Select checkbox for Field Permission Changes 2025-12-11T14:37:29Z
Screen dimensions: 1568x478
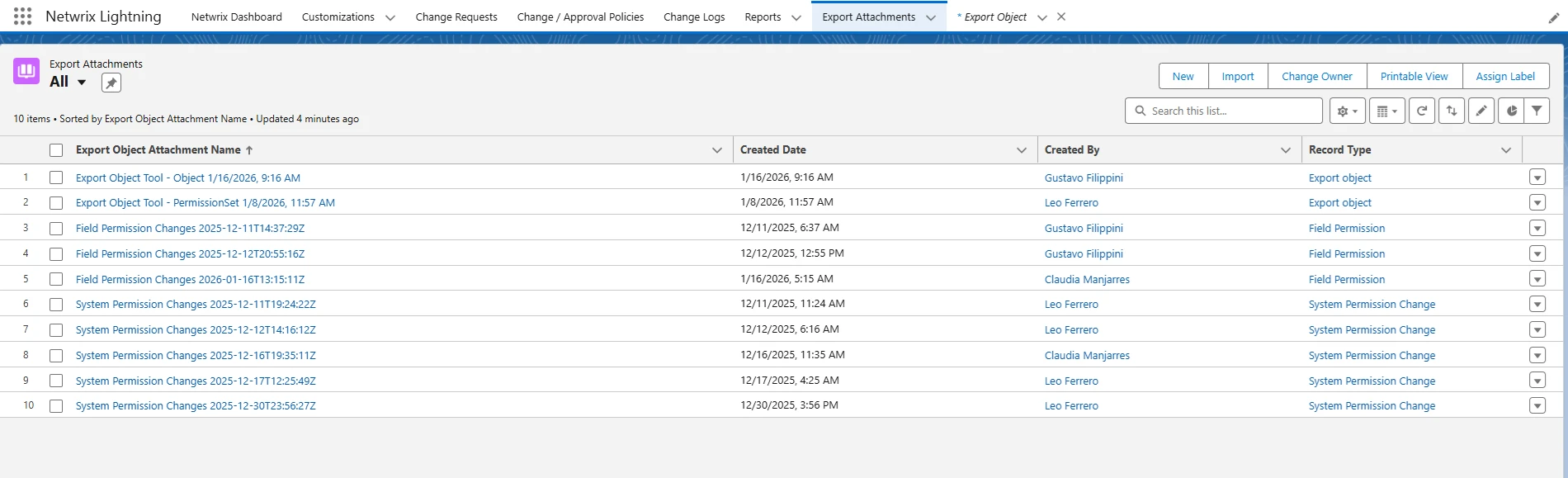[56, 229]
